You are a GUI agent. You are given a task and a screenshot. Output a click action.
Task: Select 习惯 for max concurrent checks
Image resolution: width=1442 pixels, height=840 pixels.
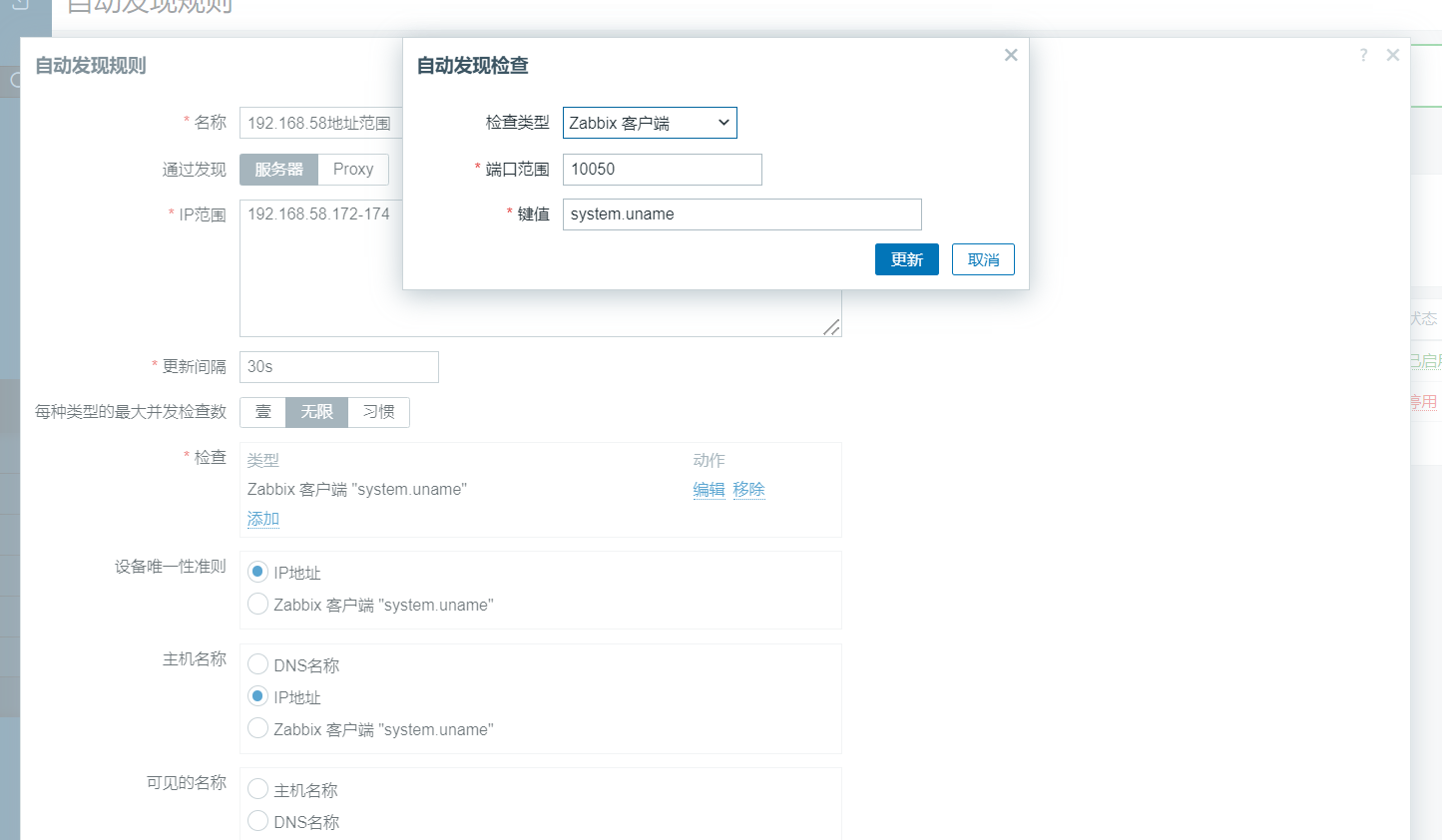pyautogui.click(x=379, y=412)
